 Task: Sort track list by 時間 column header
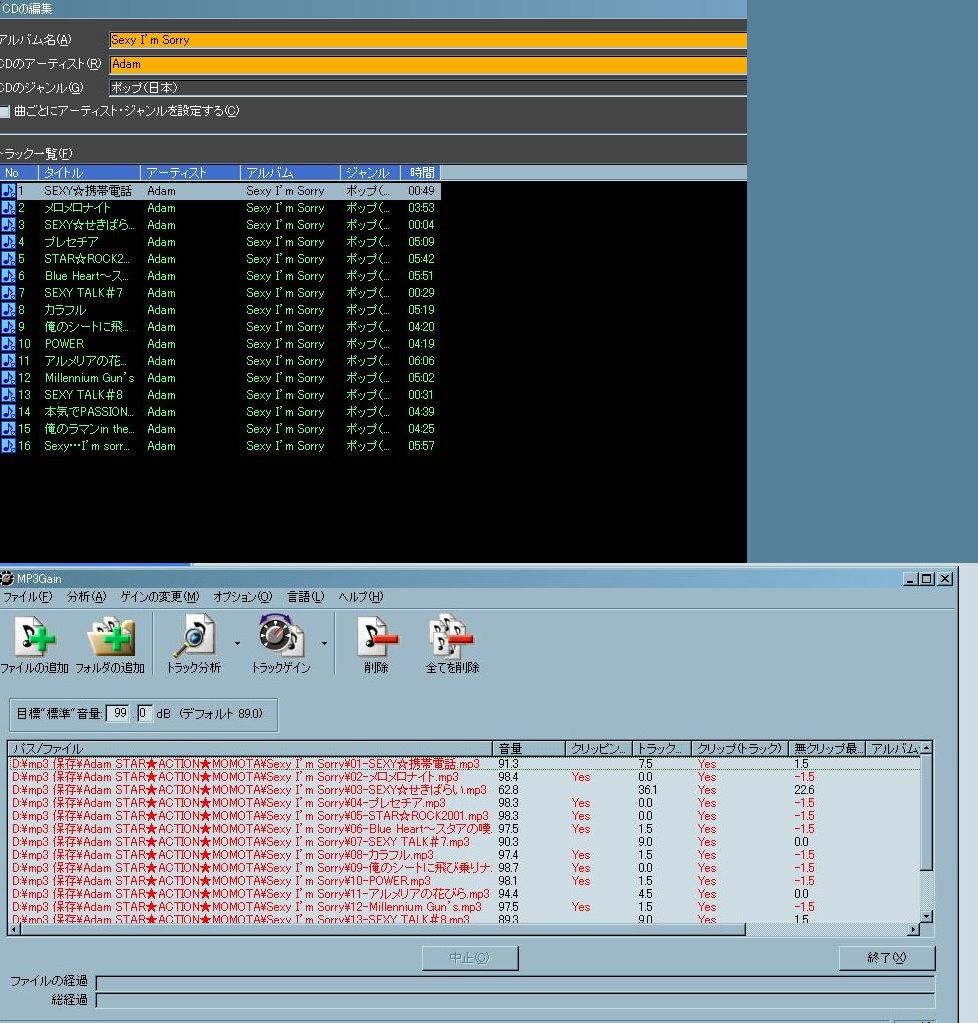click(x=421, y=173)
